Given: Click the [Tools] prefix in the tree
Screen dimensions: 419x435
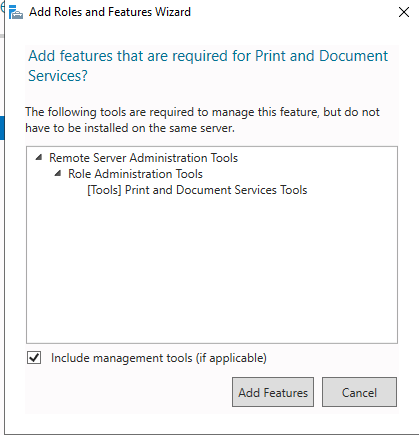Looking at the screenshot, I should (x=104, y=190).
